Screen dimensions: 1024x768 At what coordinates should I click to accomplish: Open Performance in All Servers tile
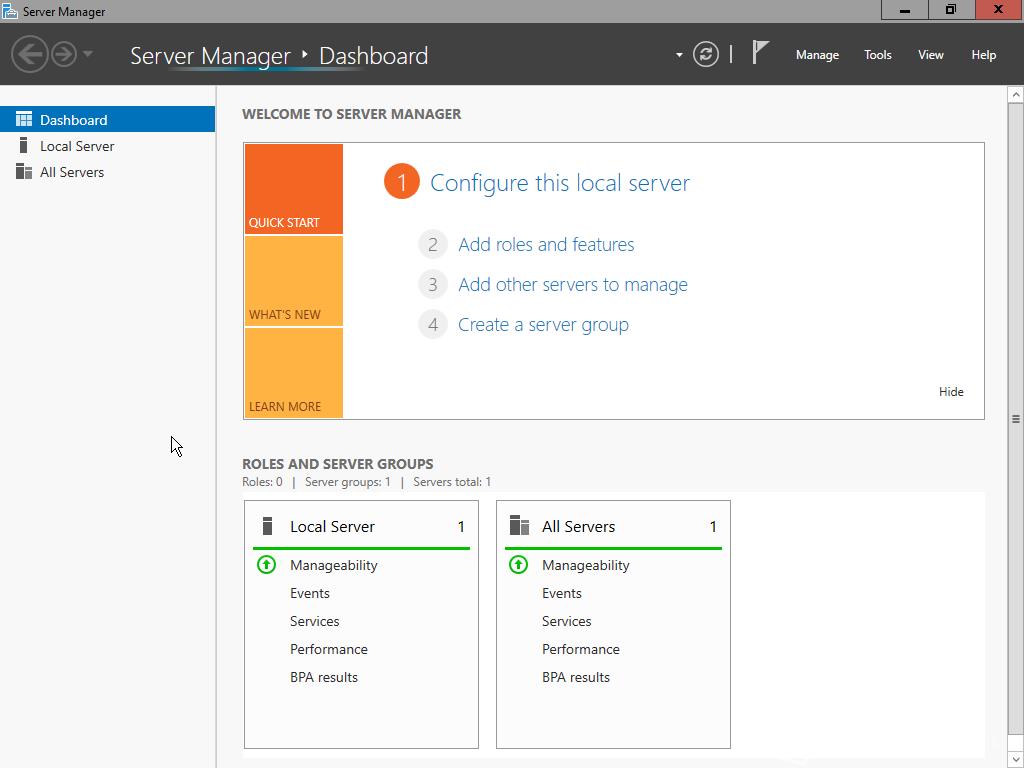click(x=581, y=649)
